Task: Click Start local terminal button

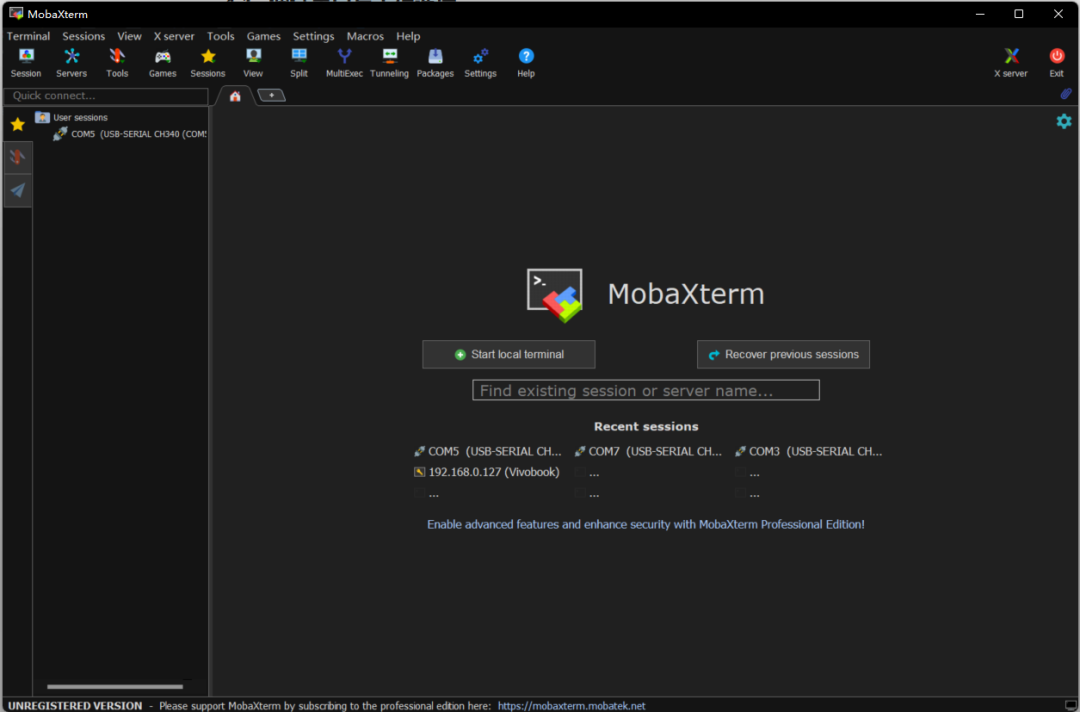Action: point(508,354)
